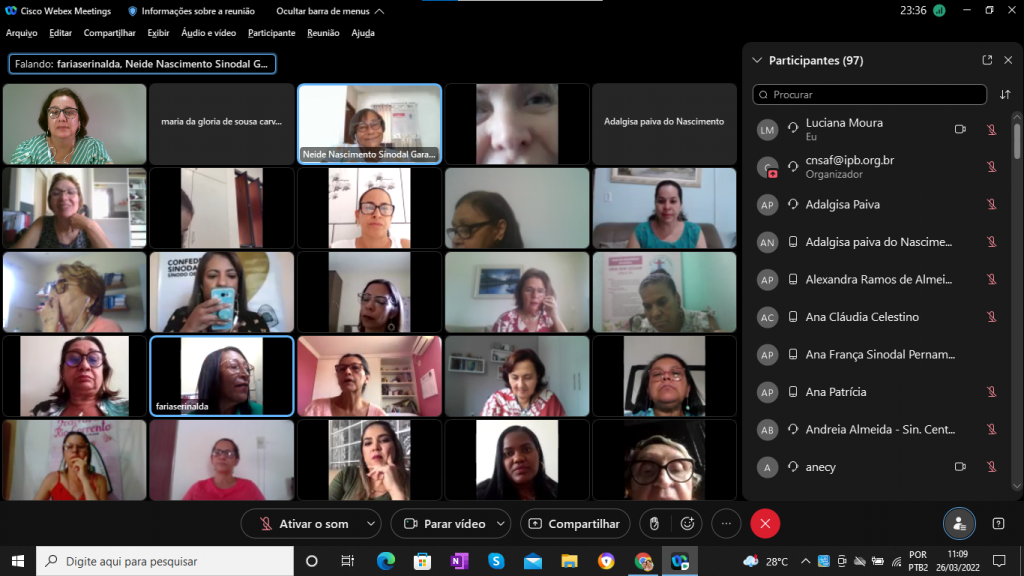Click Luciana Moura's camera icon

960,129
